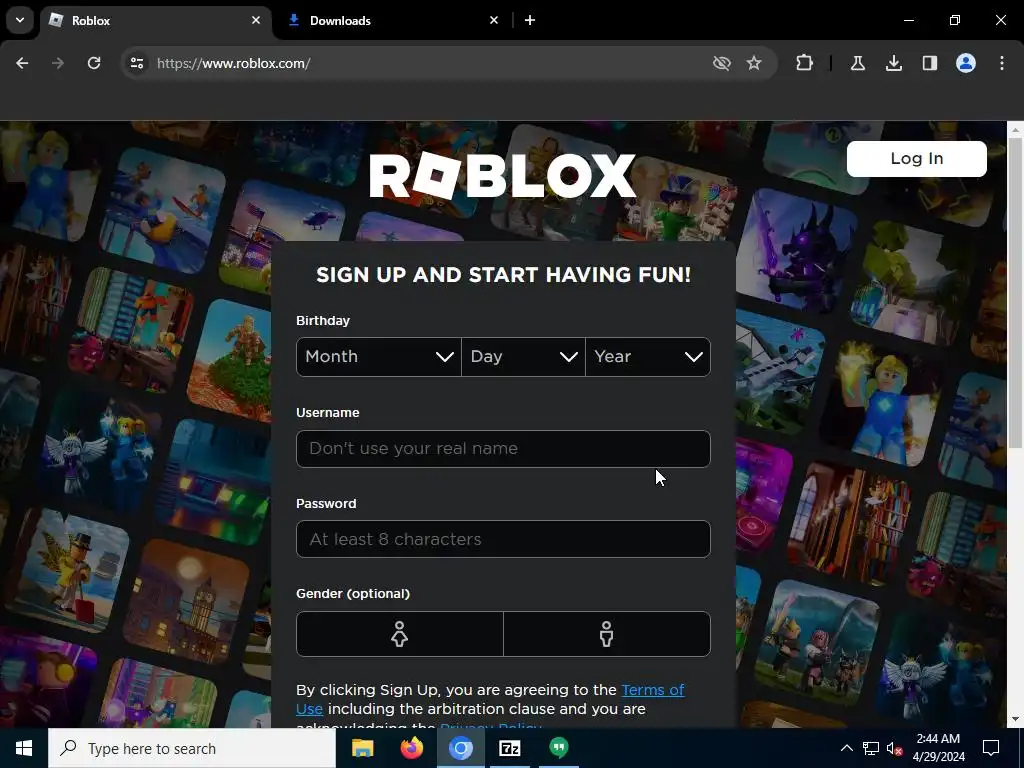Click the address bar URL
The image size is (1024, 768).
[x=233, y=63]
